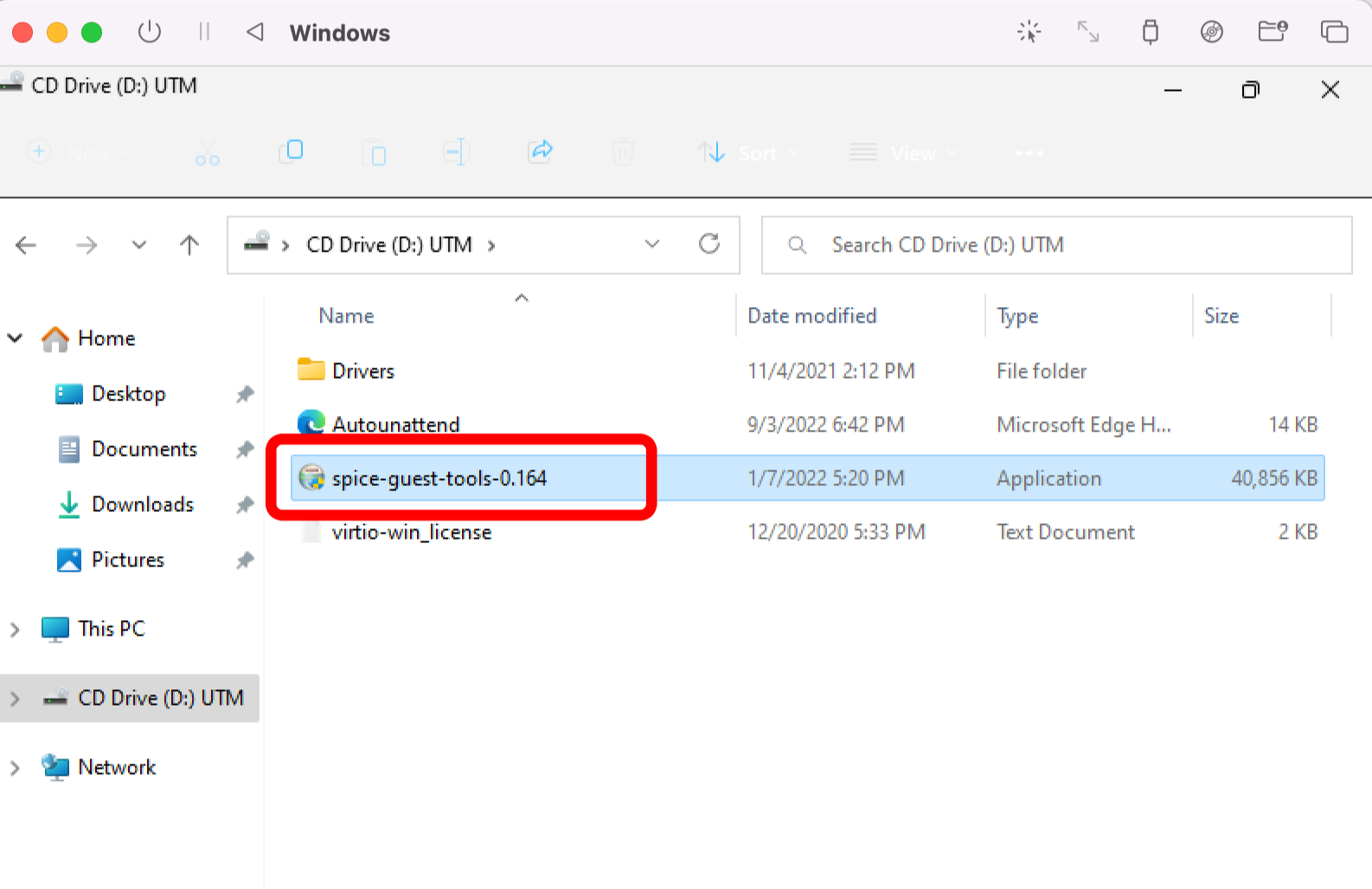The width and height of the screenshot is (1372, 889).
Task: Open the recent locations chevron
Action: coord(138,245)
